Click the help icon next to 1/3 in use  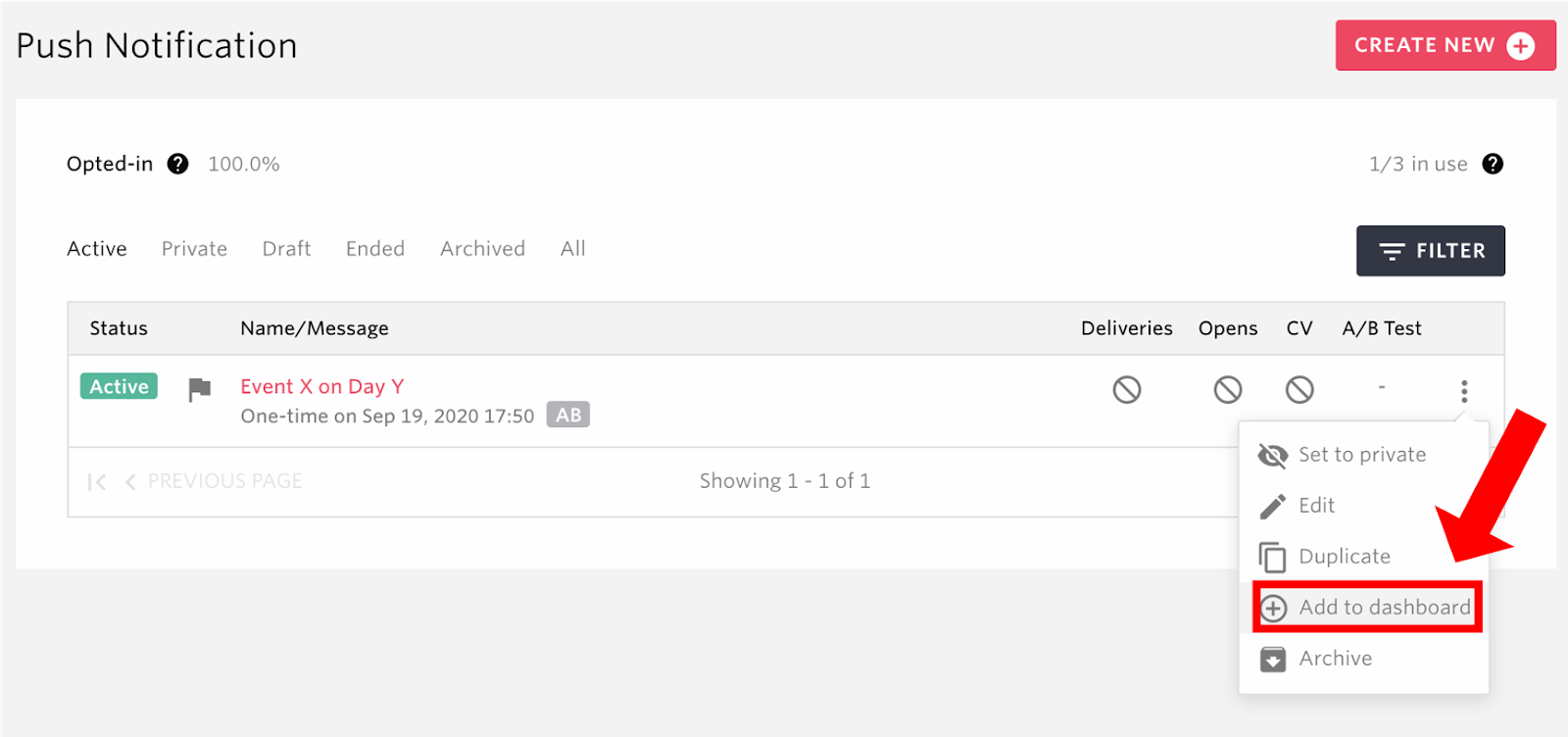(x=1493, y=164)
